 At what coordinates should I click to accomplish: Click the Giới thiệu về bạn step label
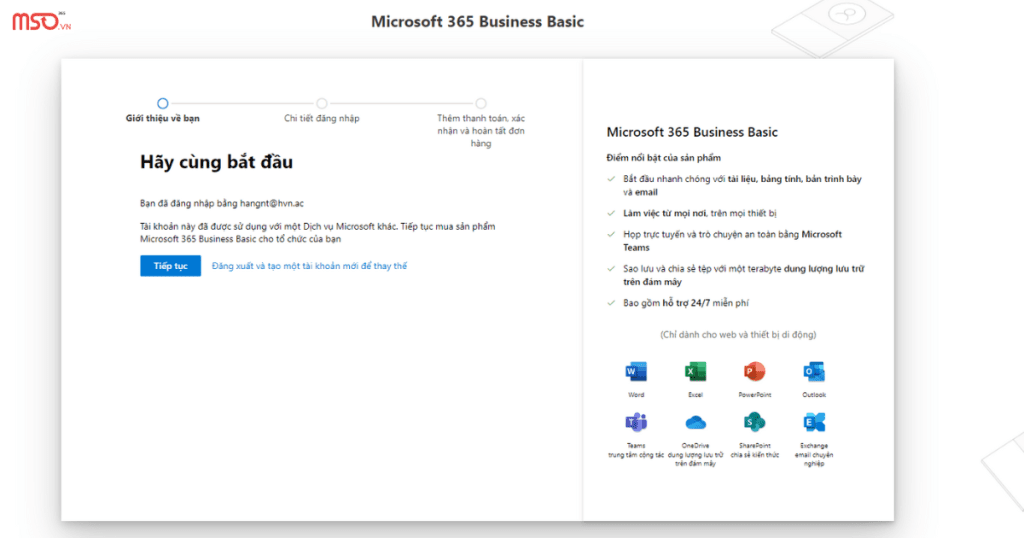click(x=163, y=118)
